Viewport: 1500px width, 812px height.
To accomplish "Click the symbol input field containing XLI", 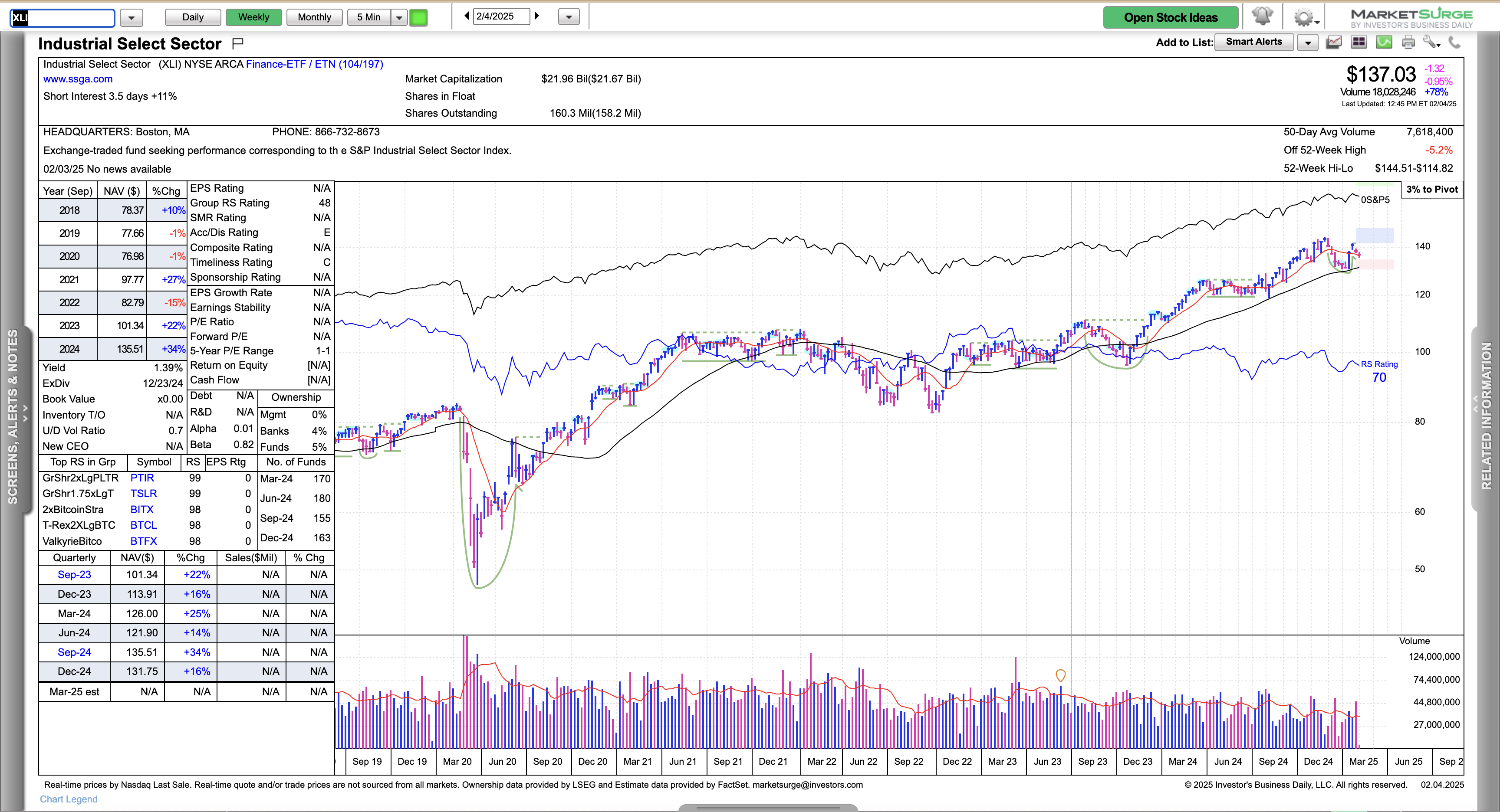I will click(62, 18).
